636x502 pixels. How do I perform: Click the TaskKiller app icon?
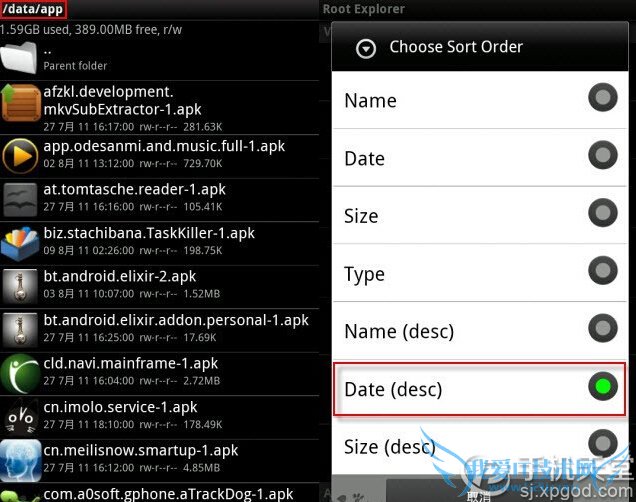click(x=20, y=243)
